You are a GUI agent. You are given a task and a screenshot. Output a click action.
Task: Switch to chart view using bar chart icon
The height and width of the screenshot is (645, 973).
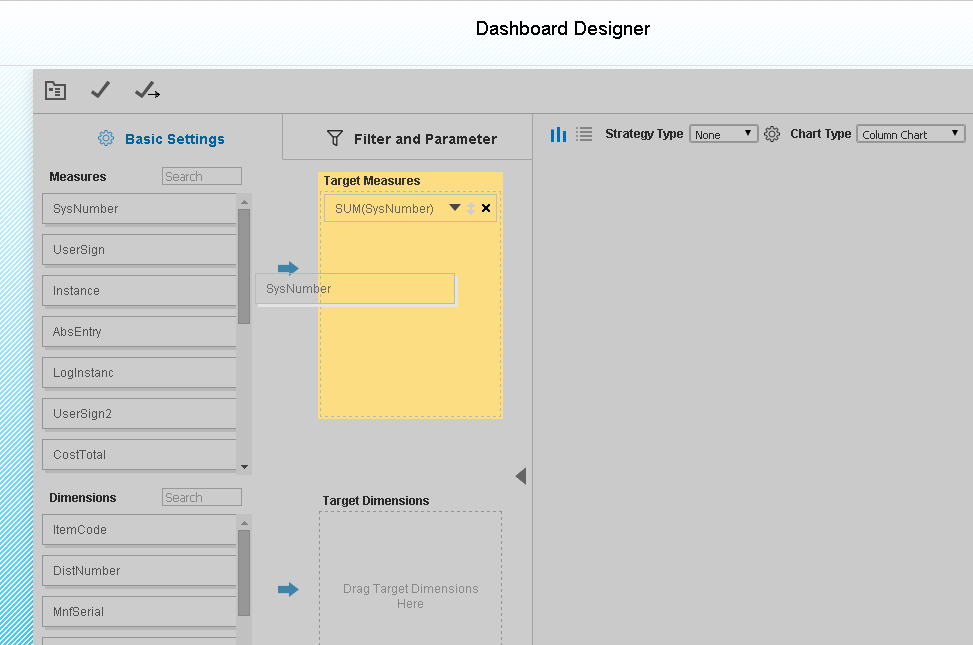[x=557, y=133]
